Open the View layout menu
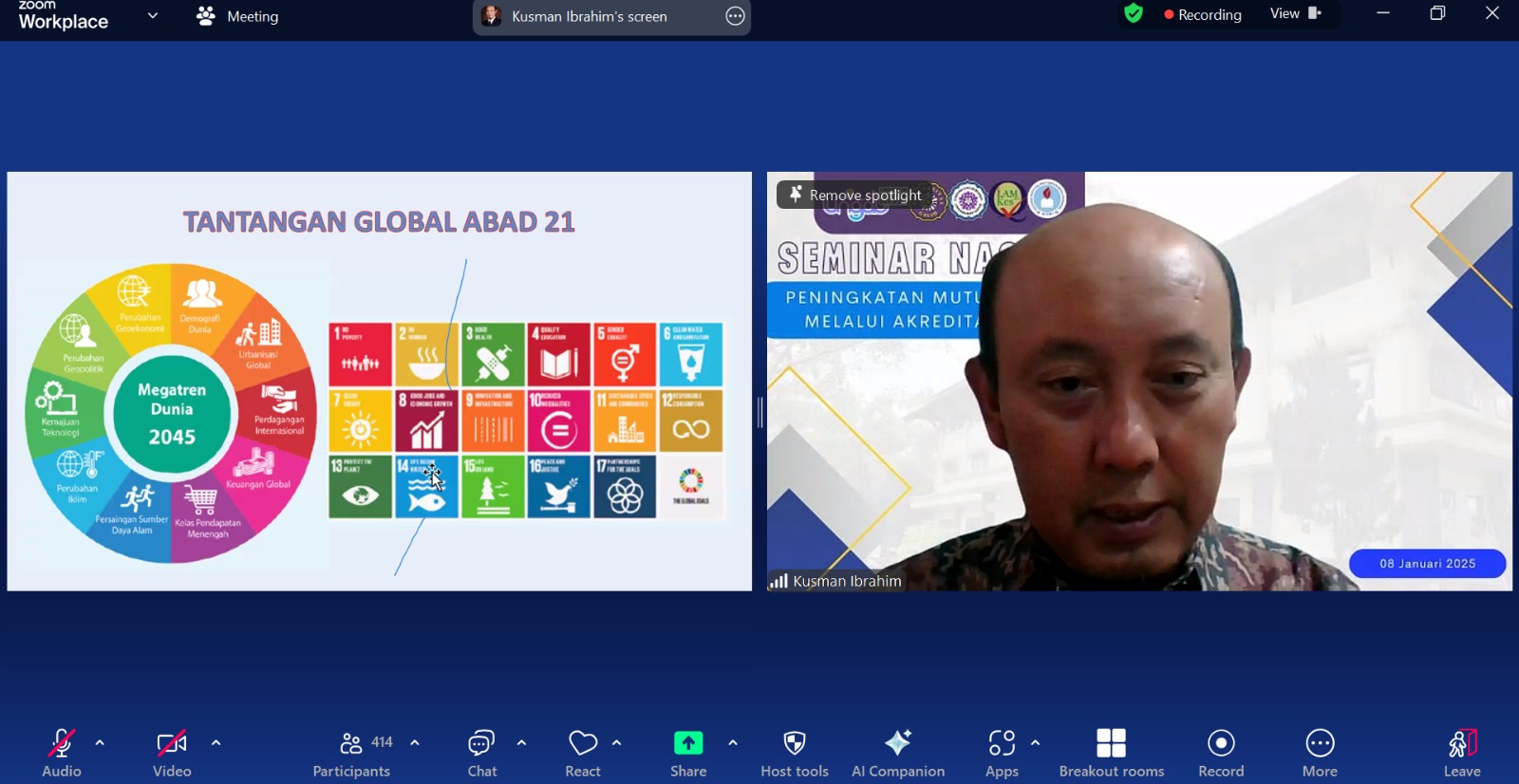Screen dimensions: 1519x784 click(x=1295, y=13)
